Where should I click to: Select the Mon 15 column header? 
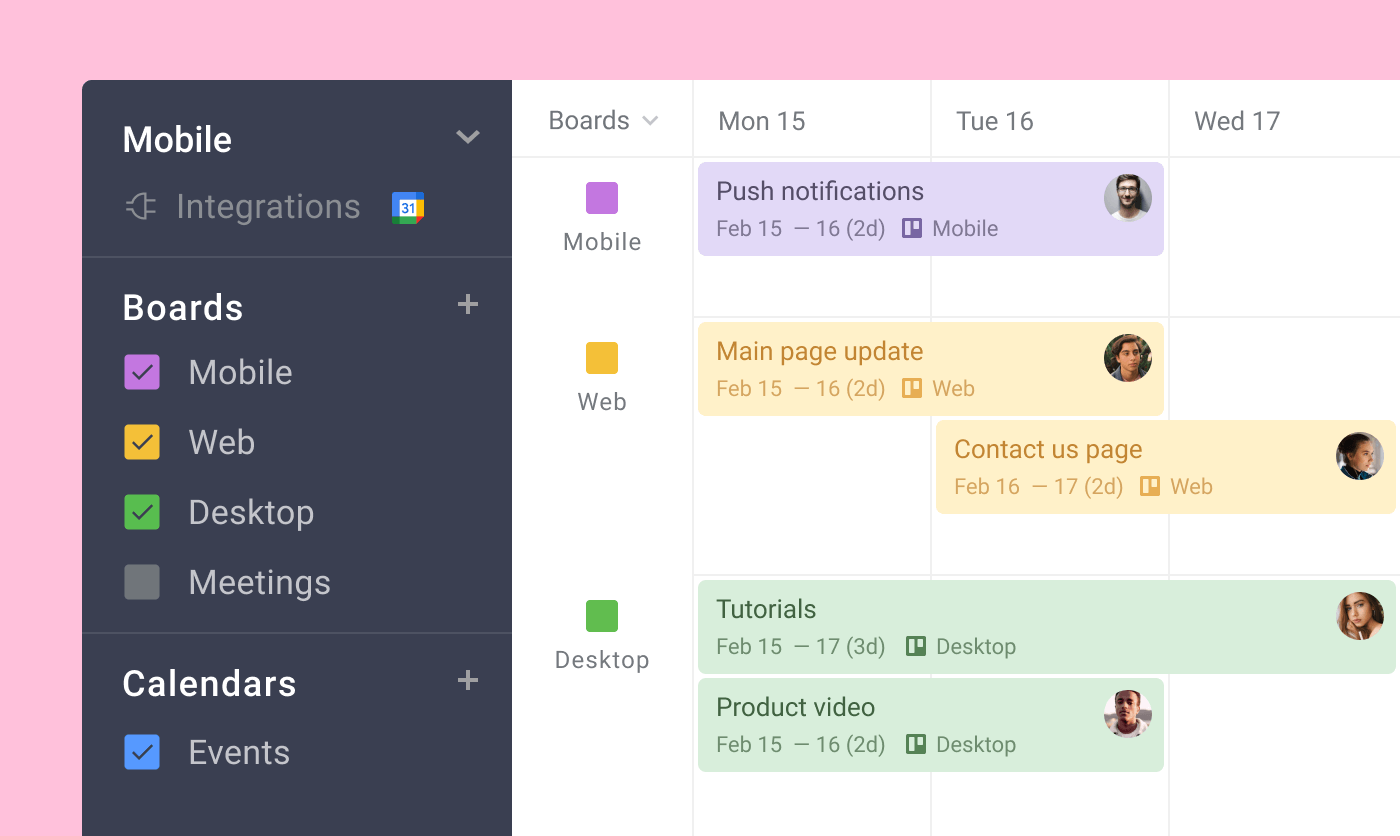[762, 120]
